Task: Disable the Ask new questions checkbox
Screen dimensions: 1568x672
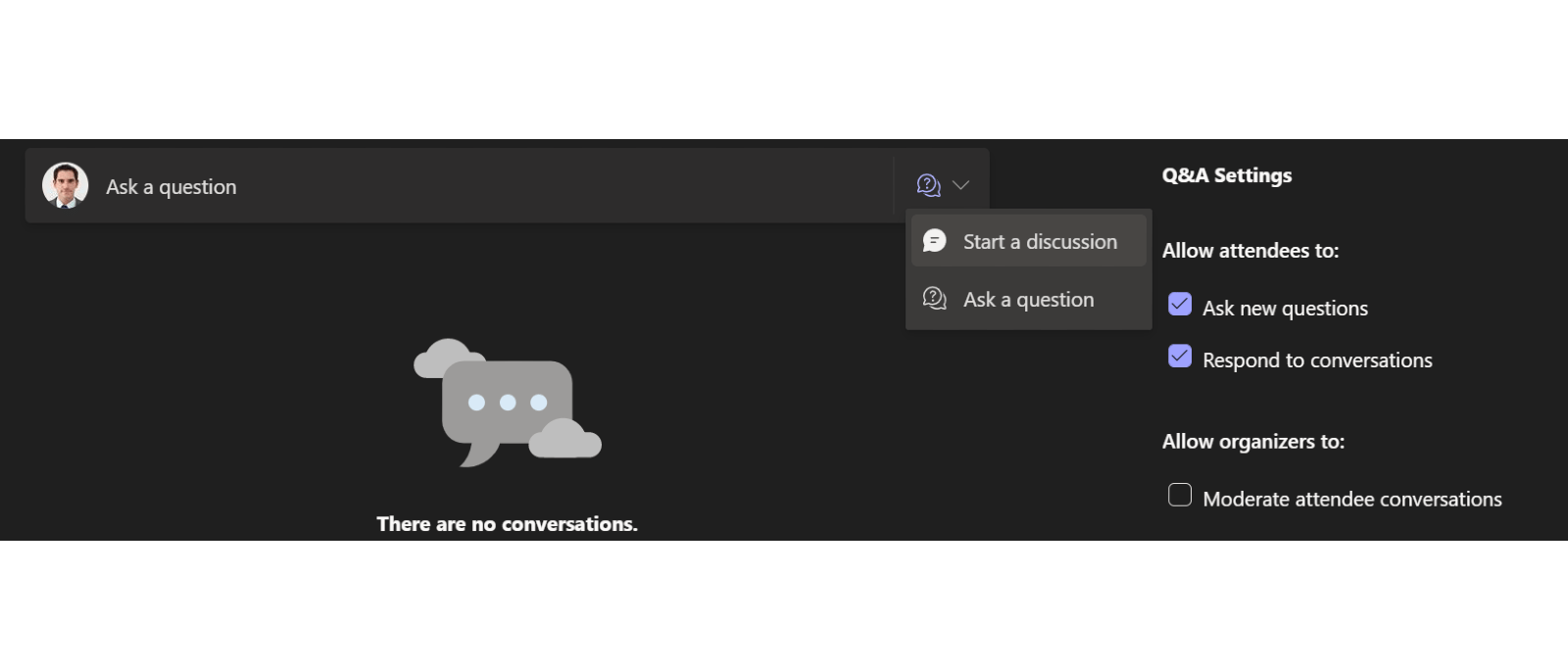Action: (x=1180, y=305)
